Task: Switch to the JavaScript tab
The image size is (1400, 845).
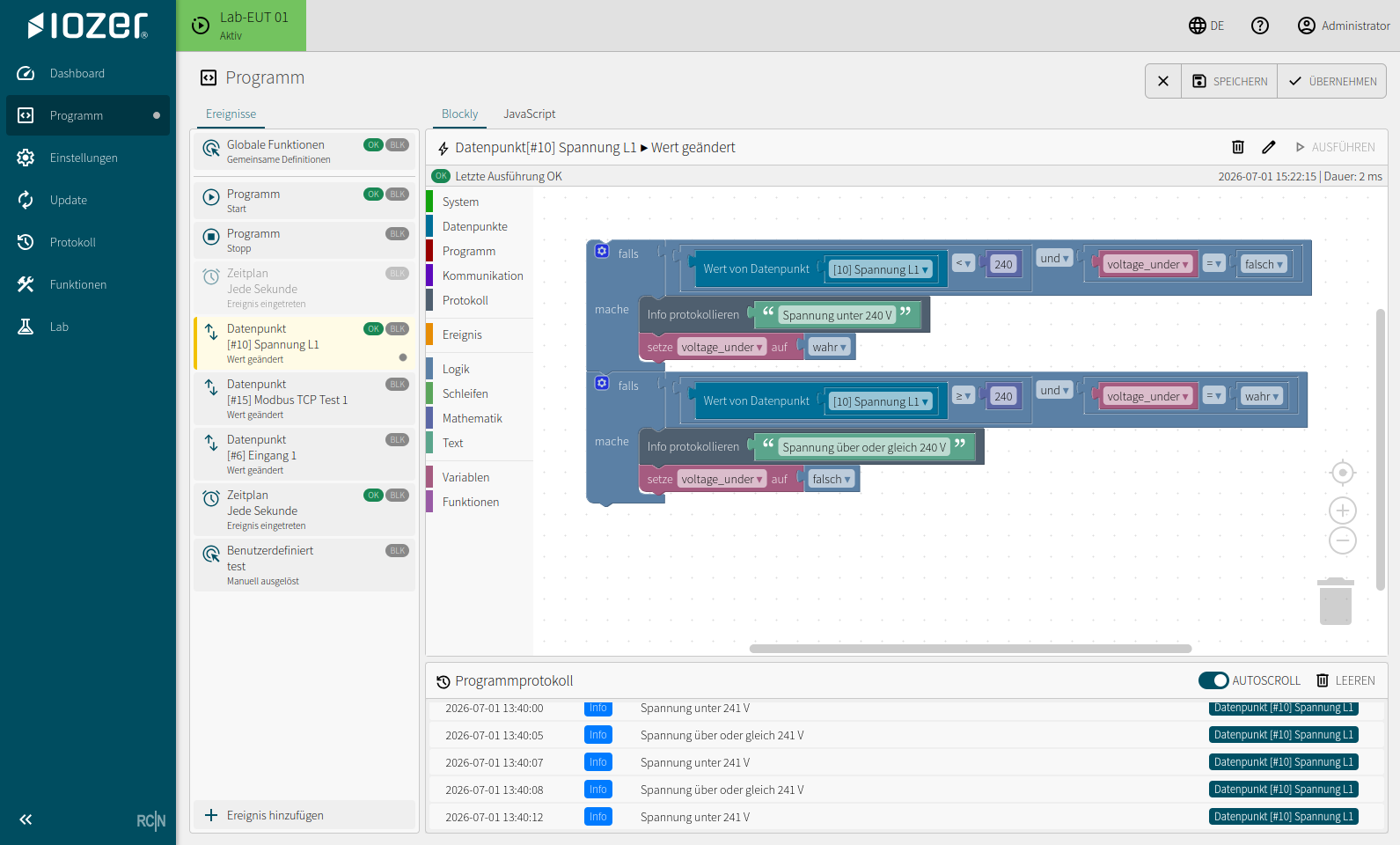Action: click(x=529, y=114)
